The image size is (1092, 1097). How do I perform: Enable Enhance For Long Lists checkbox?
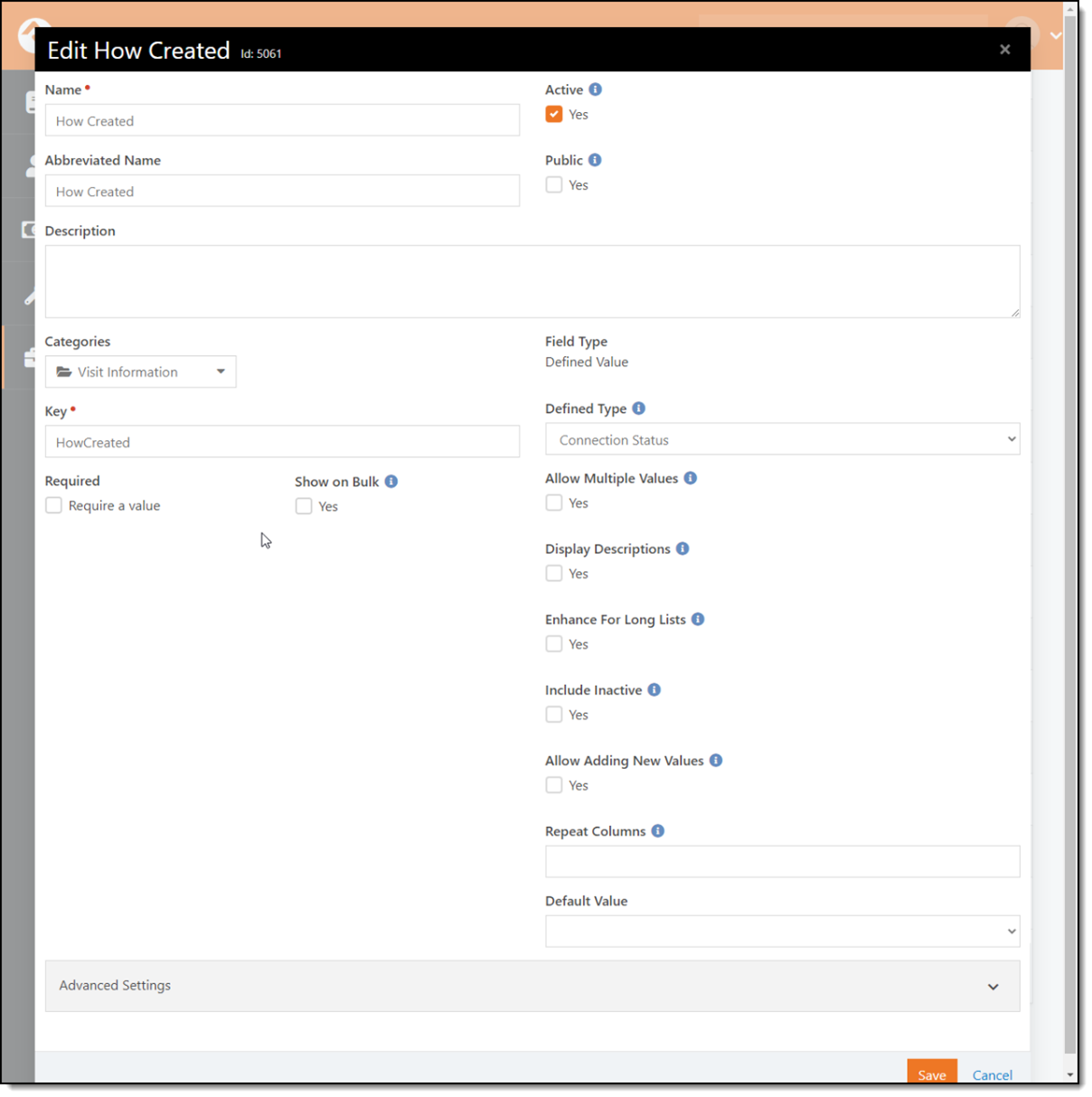tap(554, 643)
